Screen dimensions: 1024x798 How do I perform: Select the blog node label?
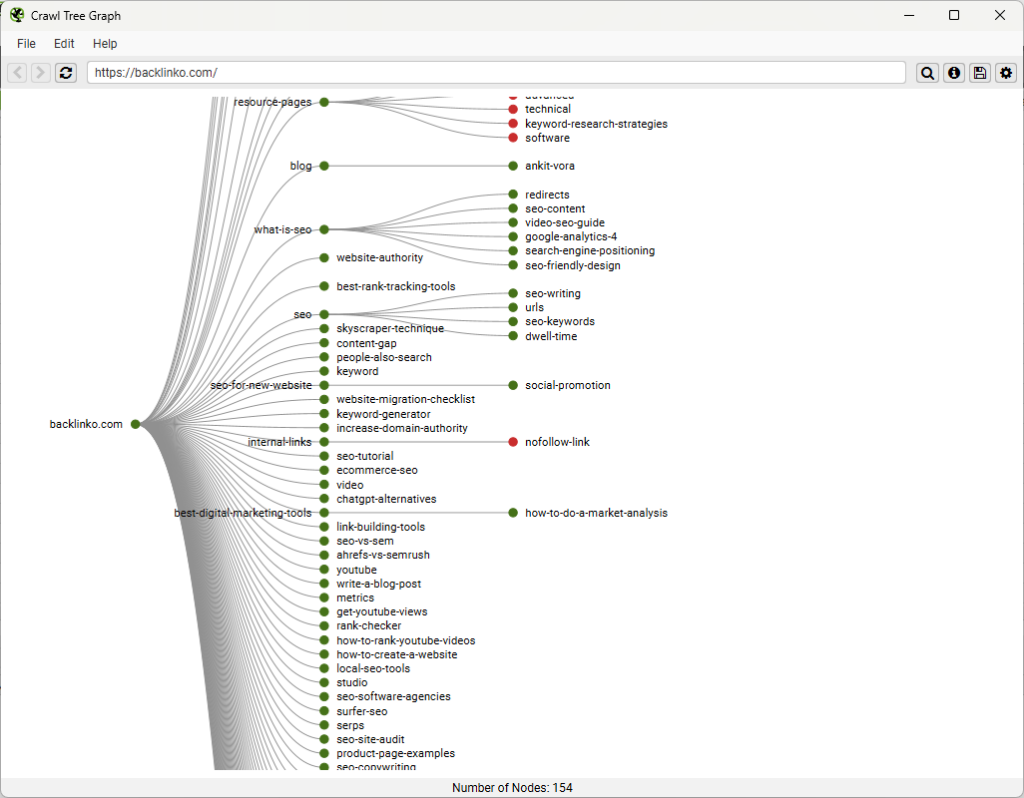click(301, 166)
